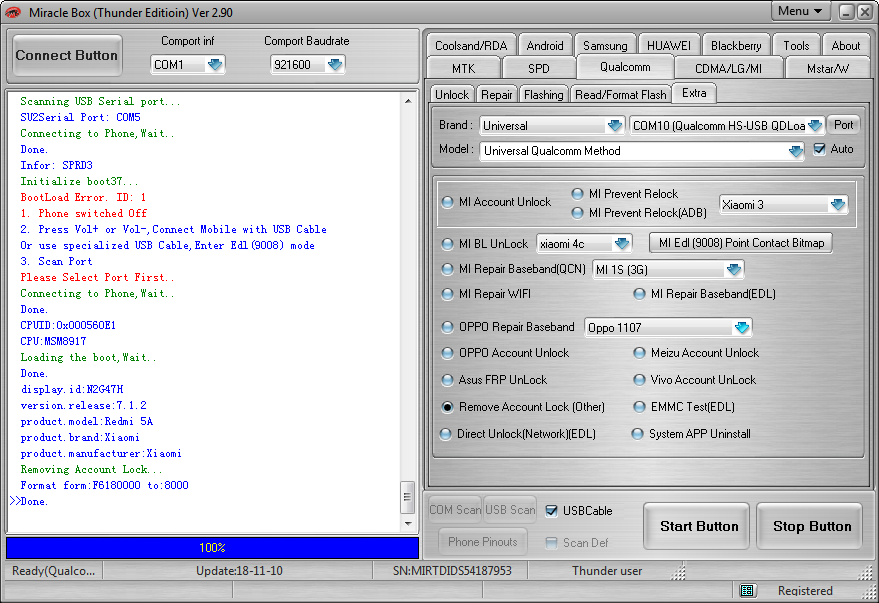Select MI Repair WIFI radio option

tap(447, 294)
